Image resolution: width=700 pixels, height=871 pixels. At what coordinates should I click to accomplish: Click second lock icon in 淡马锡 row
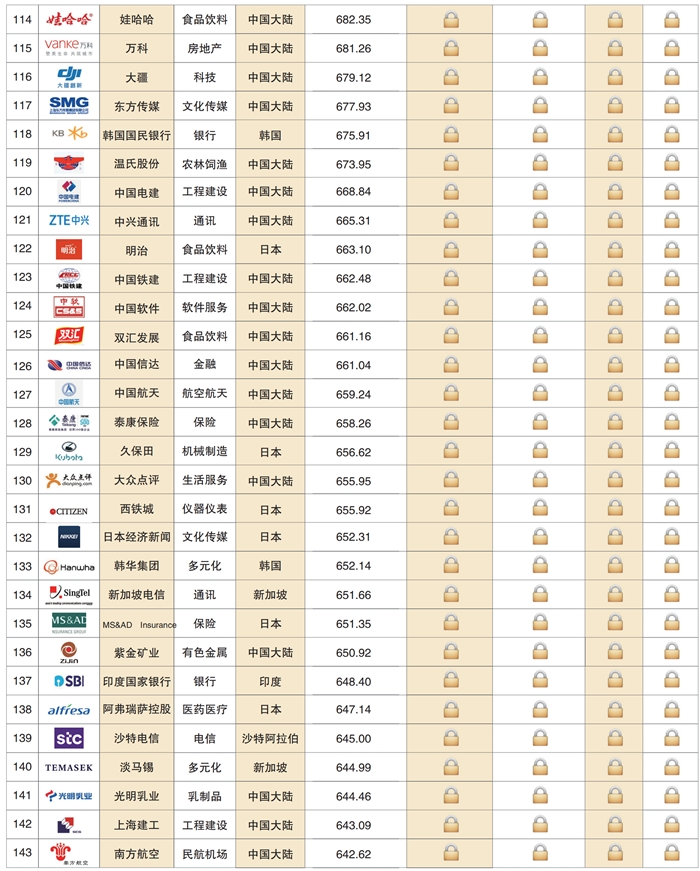[x=540, y=767]
